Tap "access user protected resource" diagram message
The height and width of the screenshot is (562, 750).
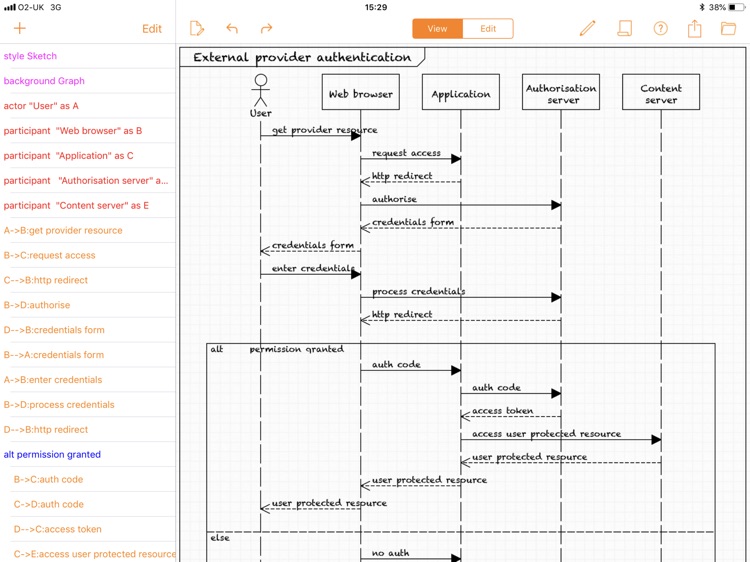pos(546,434)
